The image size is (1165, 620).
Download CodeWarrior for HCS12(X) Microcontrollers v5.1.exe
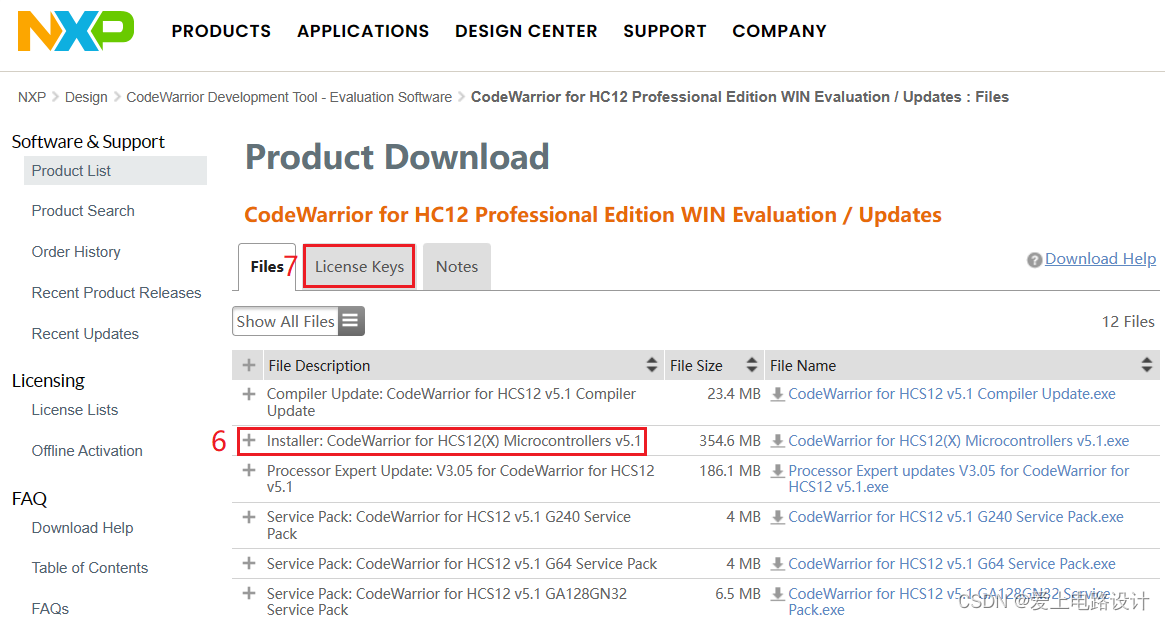[x=958, y=441]
